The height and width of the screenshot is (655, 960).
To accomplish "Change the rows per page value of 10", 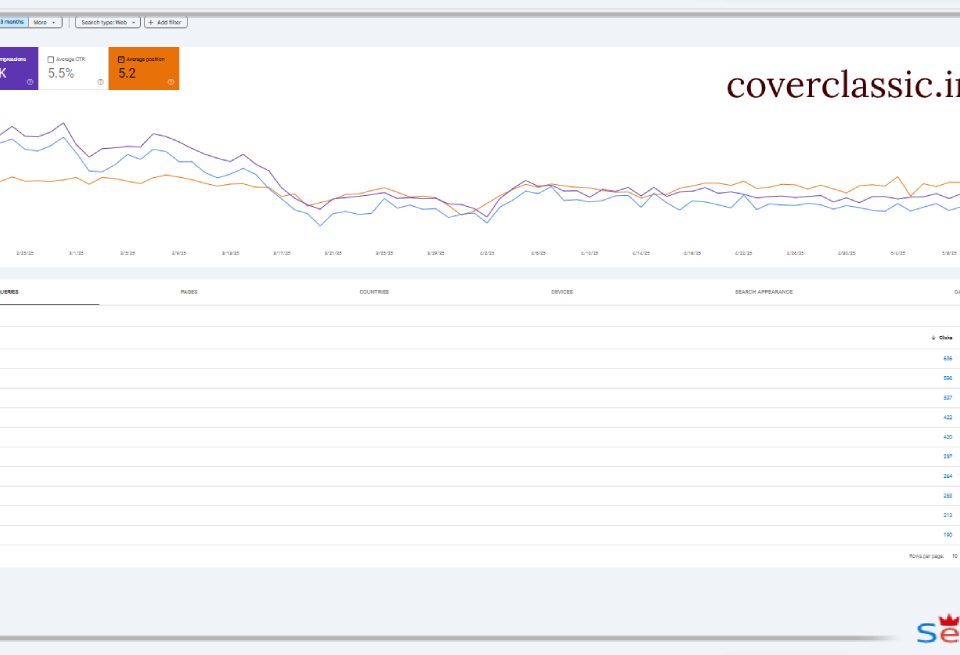I will (955, 556).
